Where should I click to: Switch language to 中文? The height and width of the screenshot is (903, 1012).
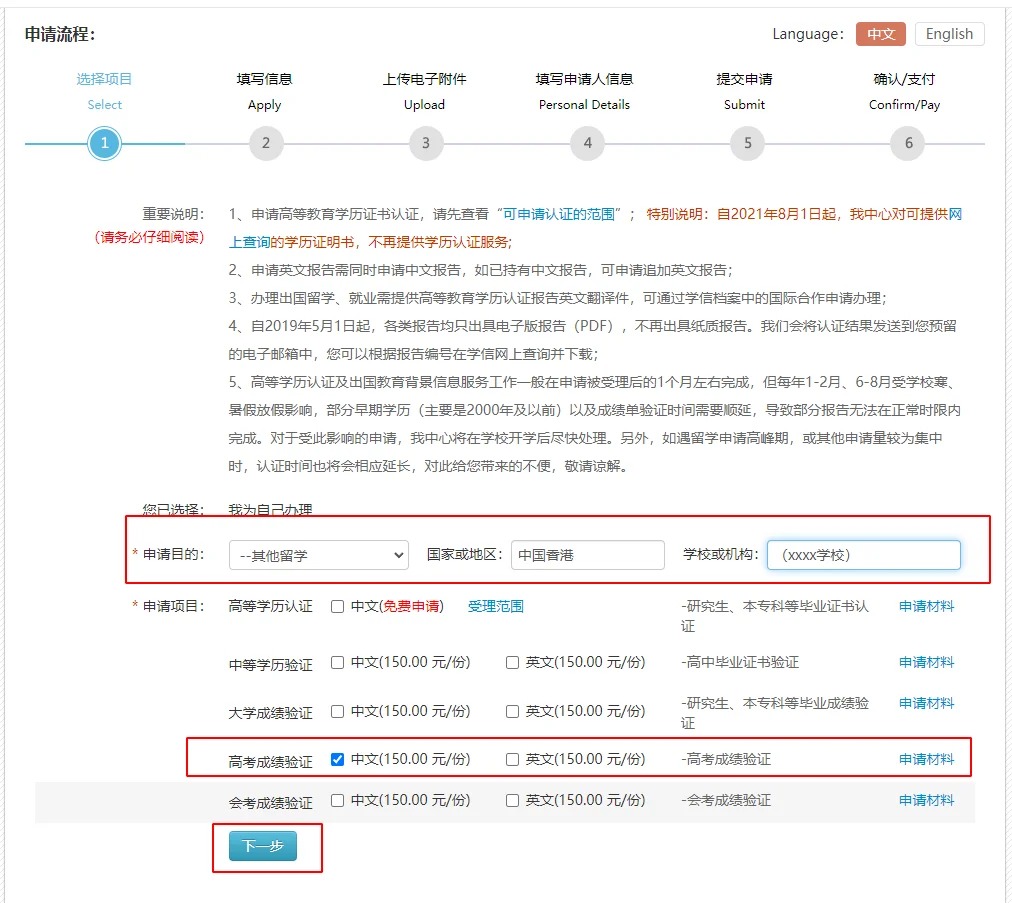pyautogui.click(x=880, y=34)
